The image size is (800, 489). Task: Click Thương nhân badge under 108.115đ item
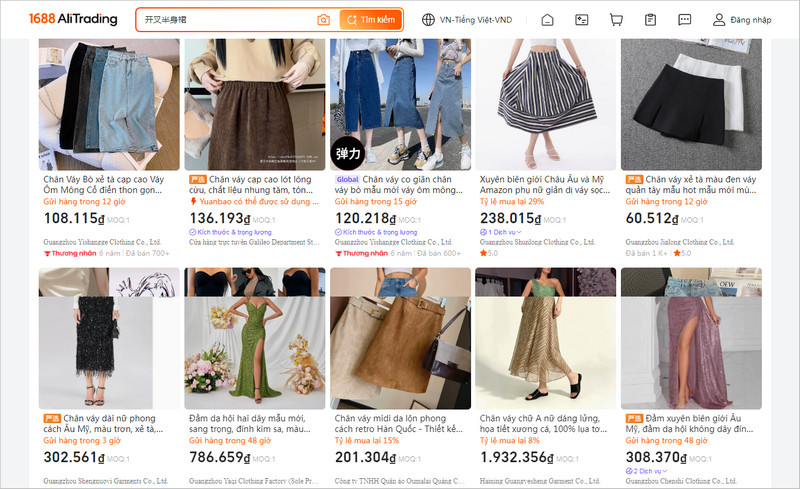click(x=70, y=253)
